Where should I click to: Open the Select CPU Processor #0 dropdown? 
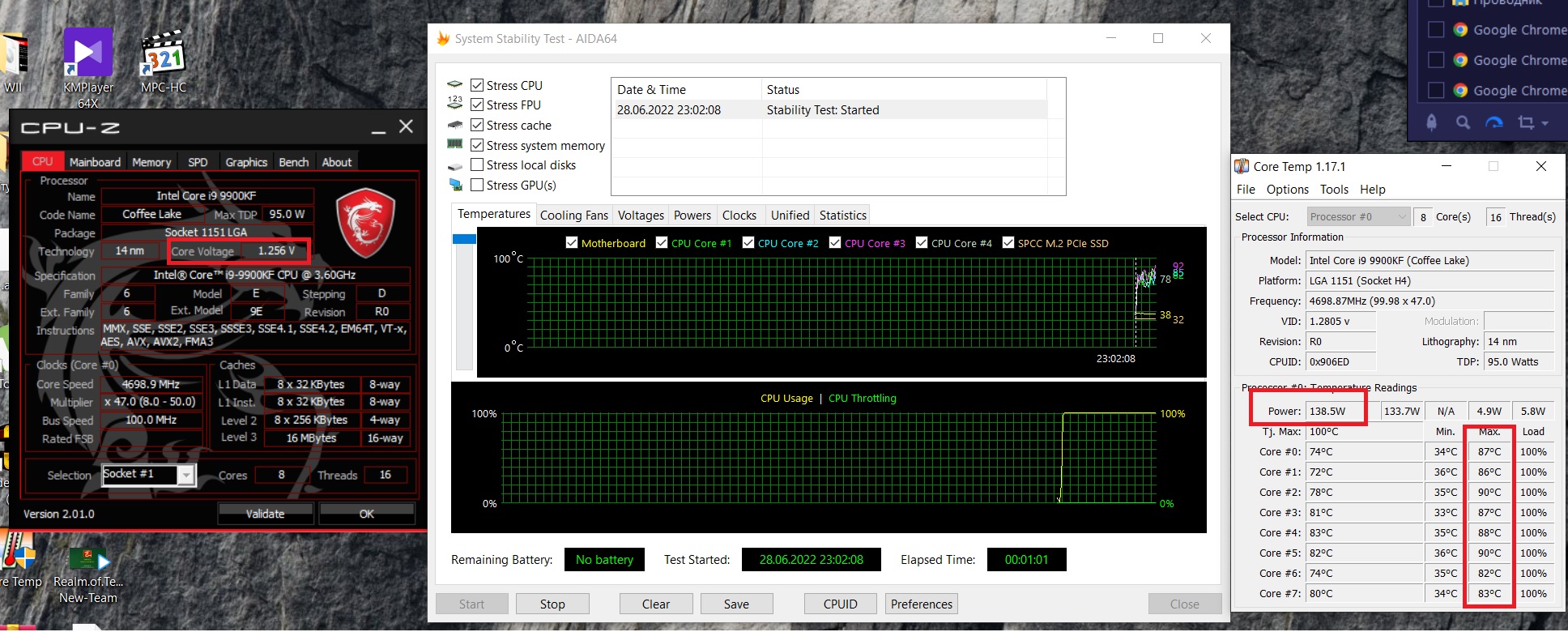point(1359,216)
